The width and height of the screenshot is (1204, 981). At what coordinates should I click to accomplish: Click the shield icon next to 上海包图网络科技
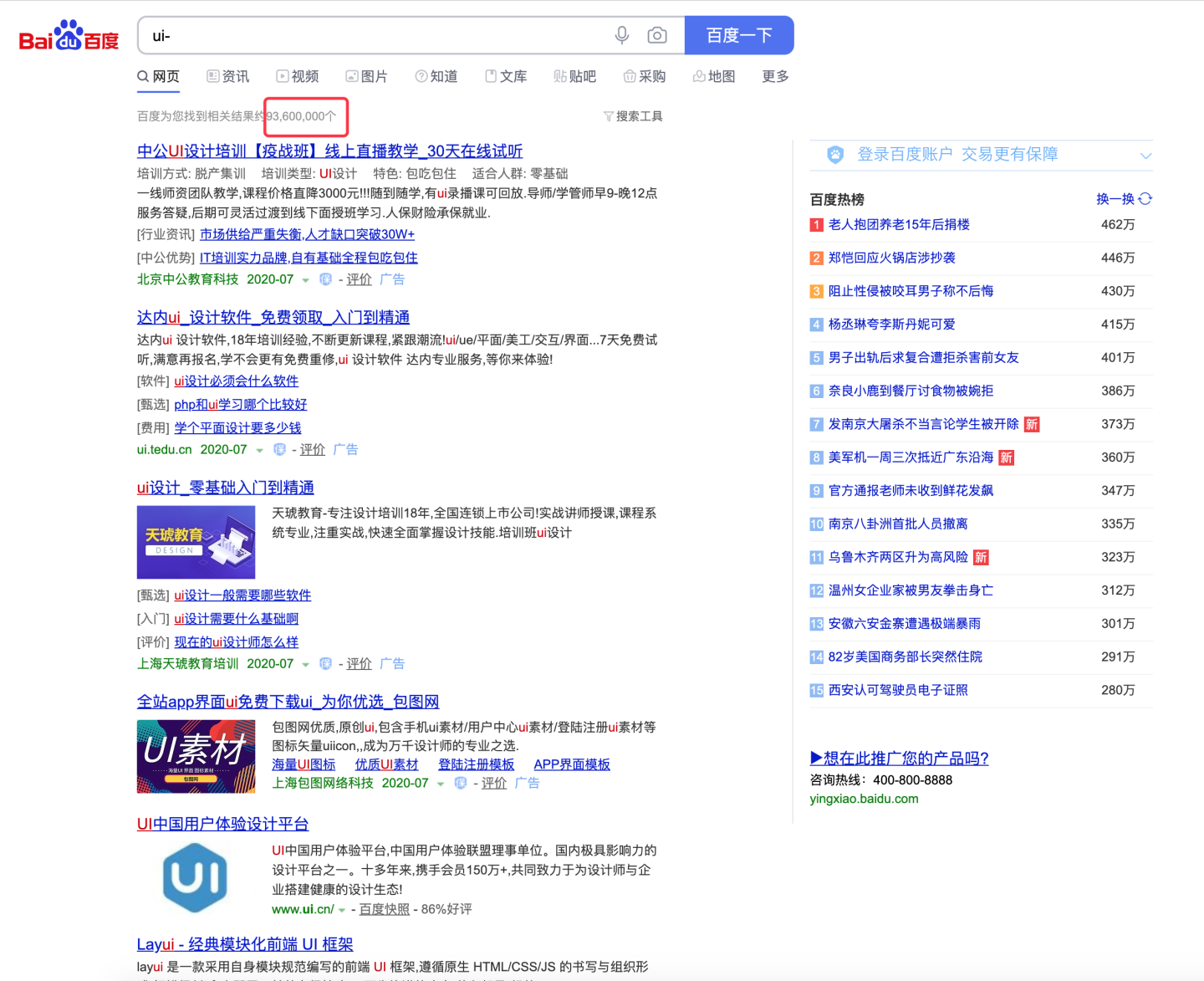[x=461, y=783]
